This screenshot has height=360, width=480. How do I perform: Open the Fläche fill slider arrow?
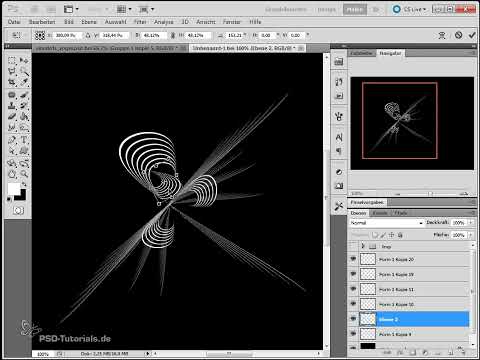coord(471,235)
